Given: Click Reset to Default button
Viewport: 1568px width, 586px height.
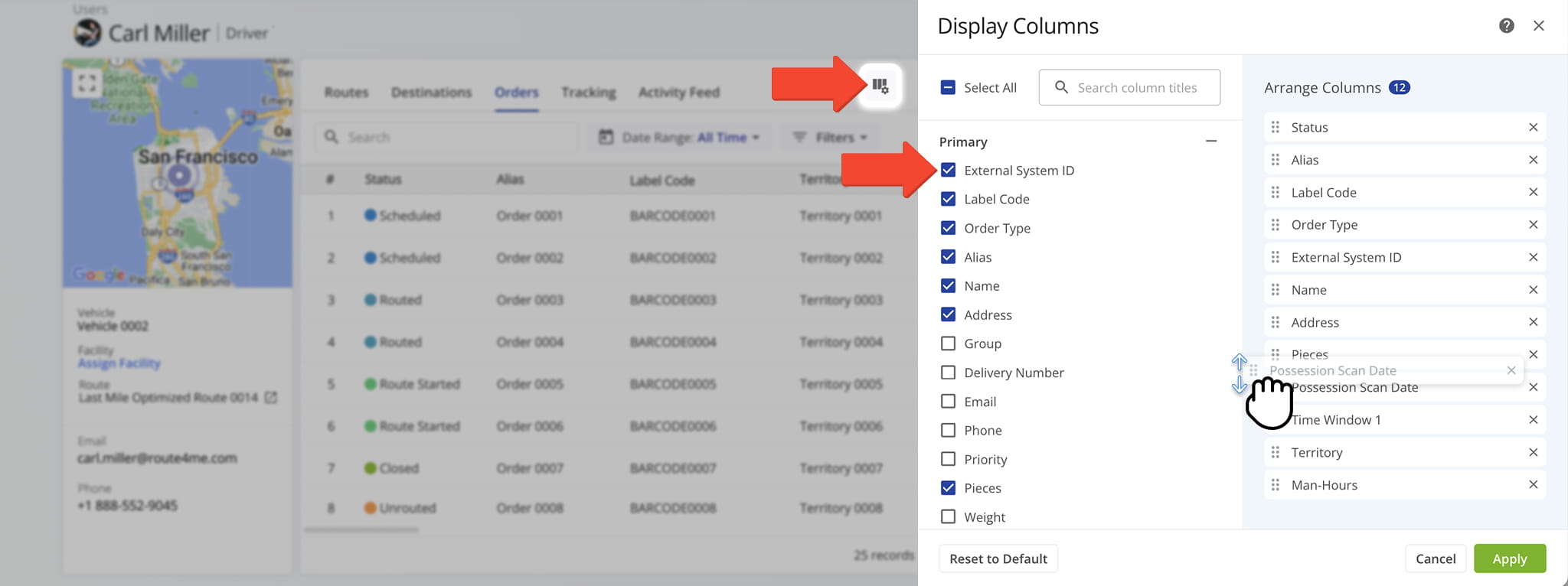Looking at the screenshot, I should click(998, 558).
